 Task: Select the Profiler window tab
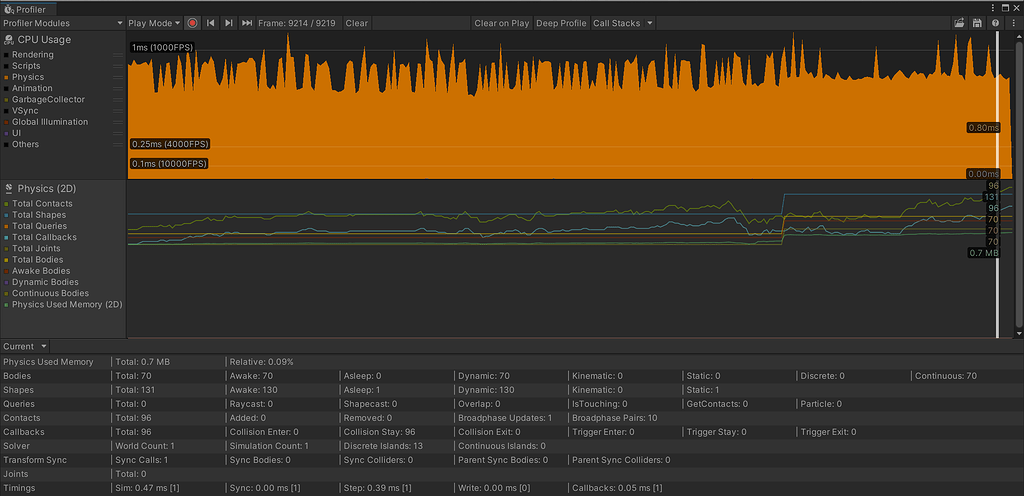(29, 8)
